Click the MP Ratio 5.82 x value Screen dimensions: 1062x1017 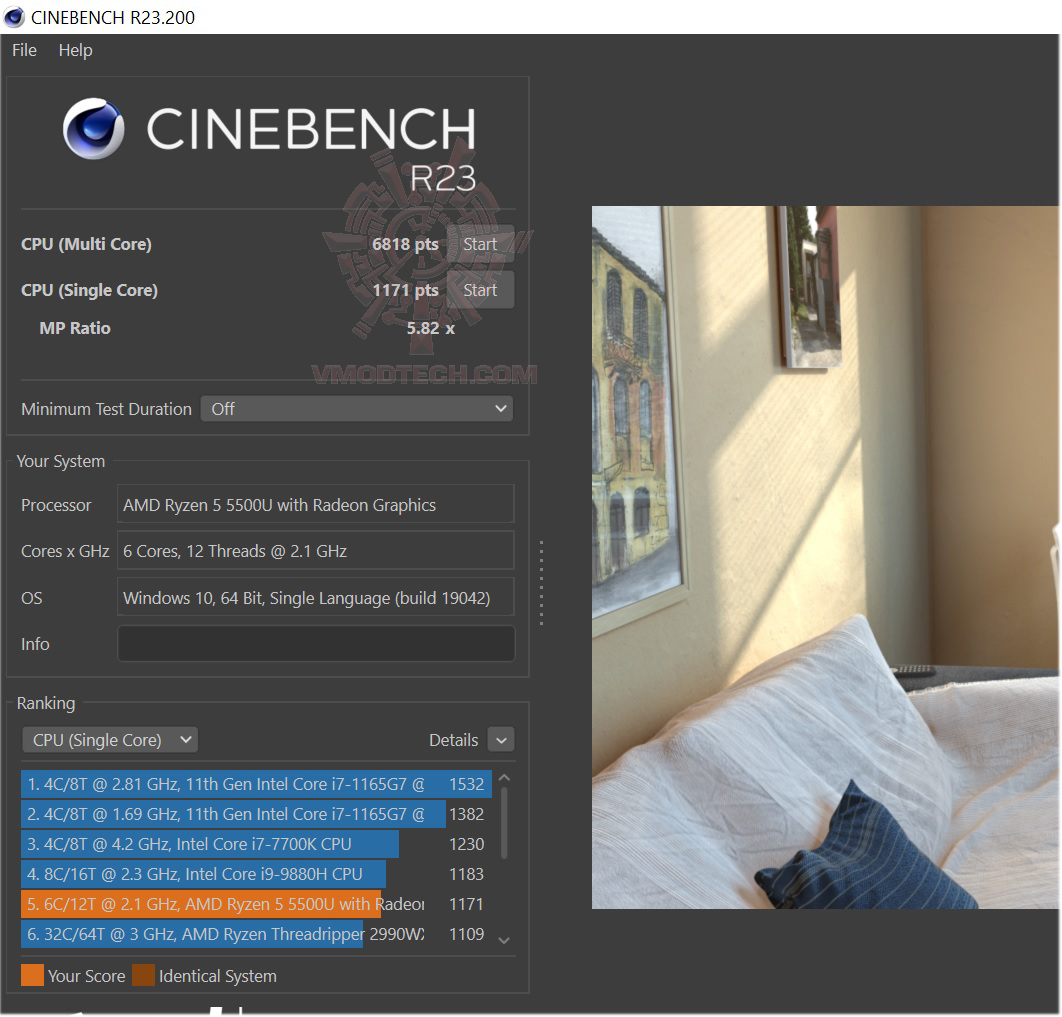pyautogui.click(x=430, y=328)
